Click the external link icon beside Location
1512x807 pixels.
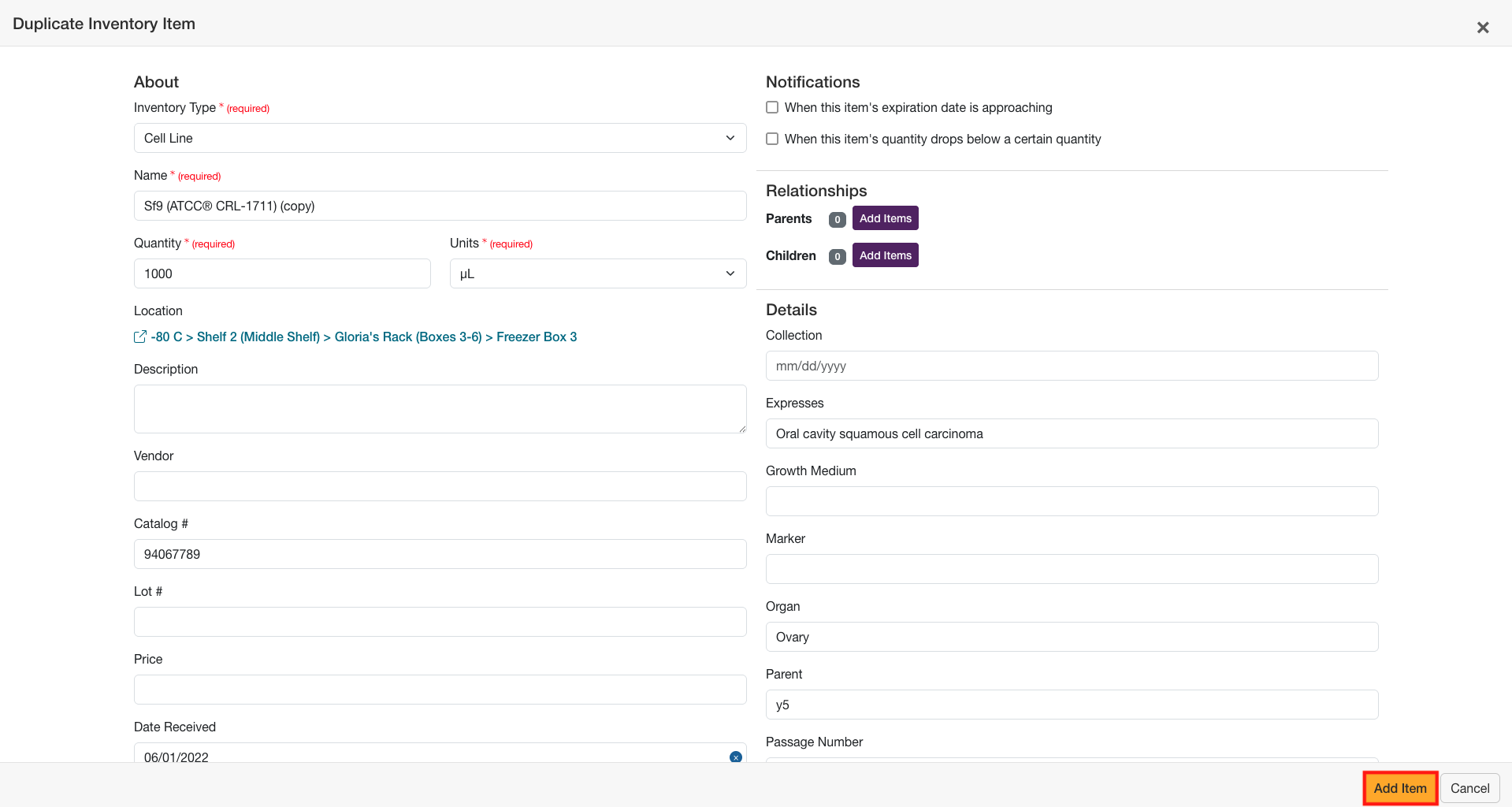coord(140,337)
